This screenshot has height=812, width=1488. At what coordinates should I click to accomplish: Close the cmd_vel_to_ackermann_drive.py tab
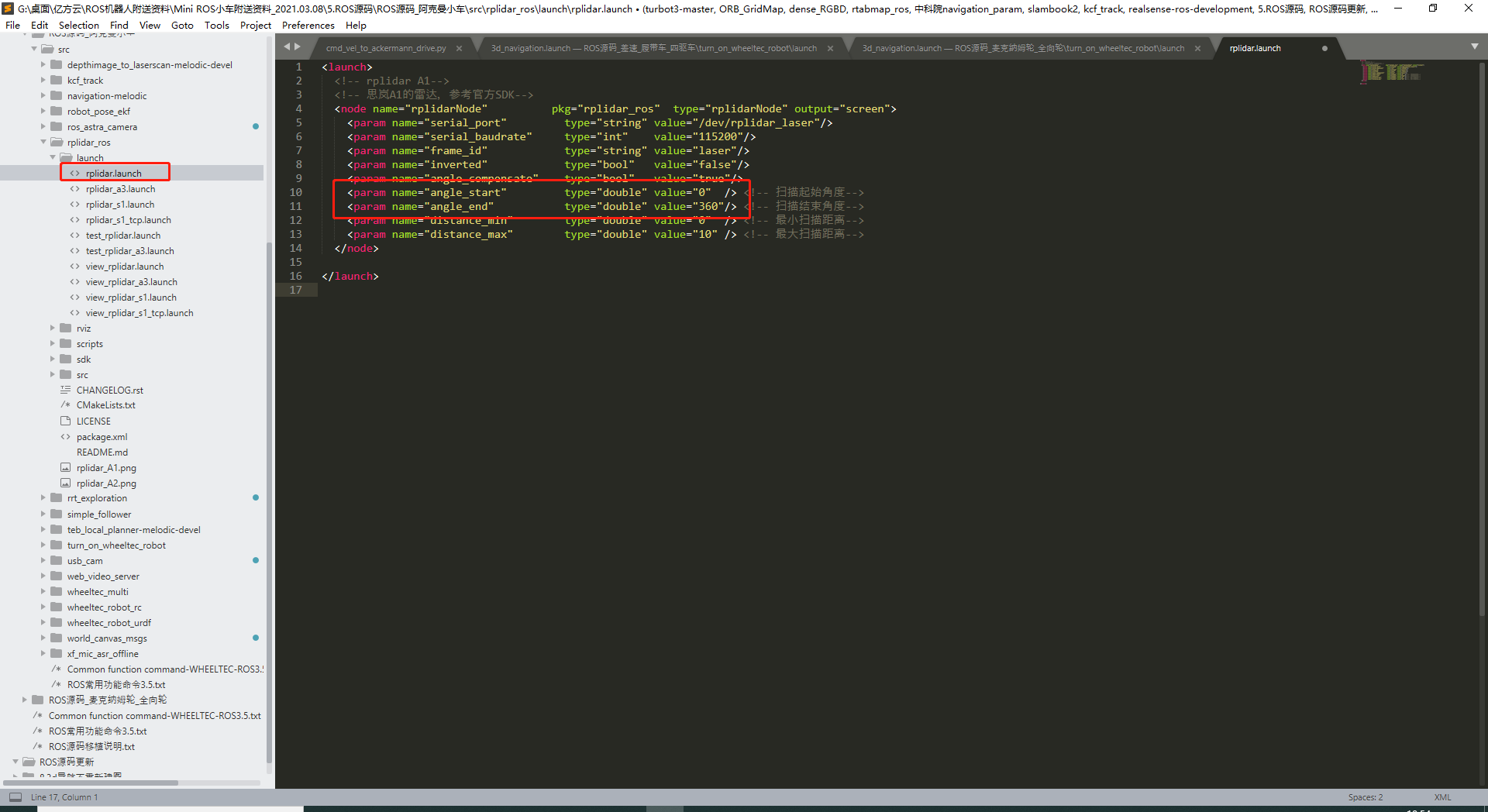(x=459, y=48)
